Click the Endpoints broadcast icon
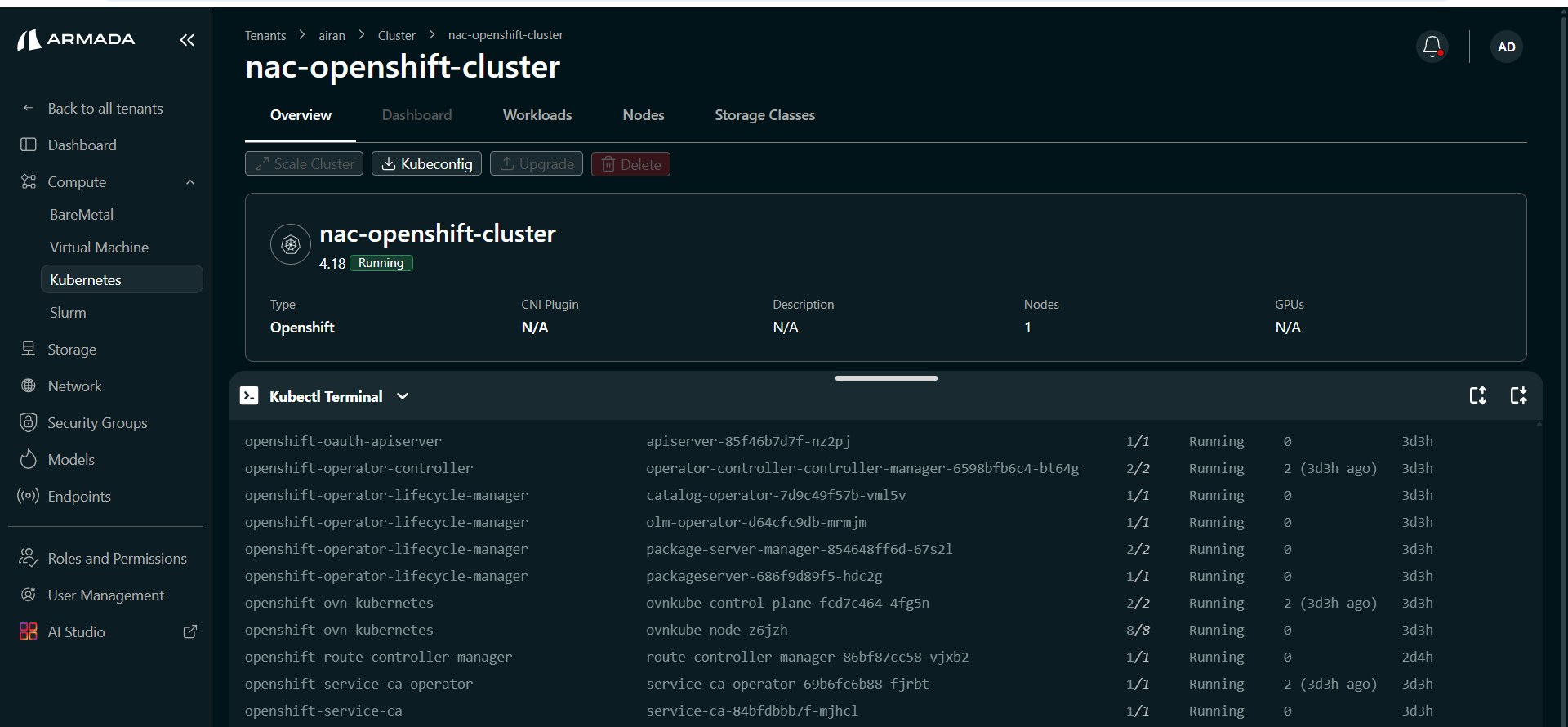The height and width of the screenshot is (727, 1568). (x=29, y=496)
